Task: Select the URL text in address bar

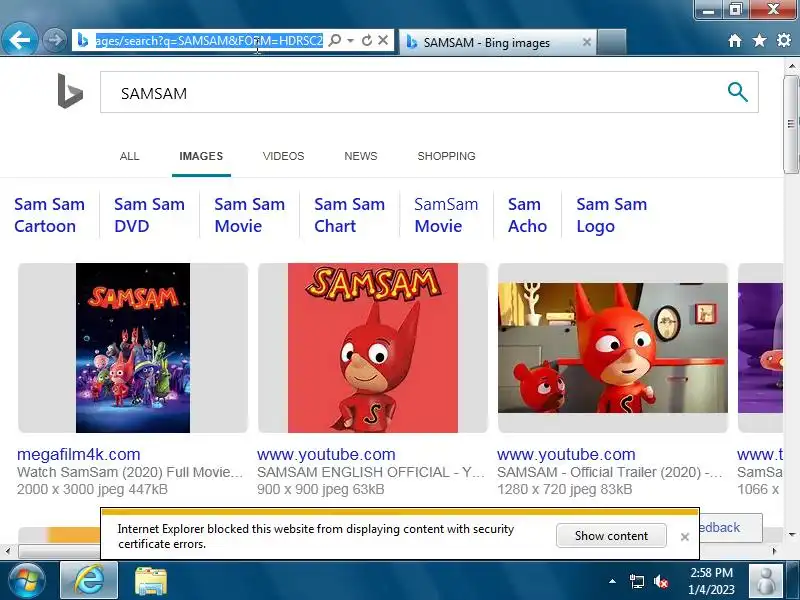Action: point(209,40)
